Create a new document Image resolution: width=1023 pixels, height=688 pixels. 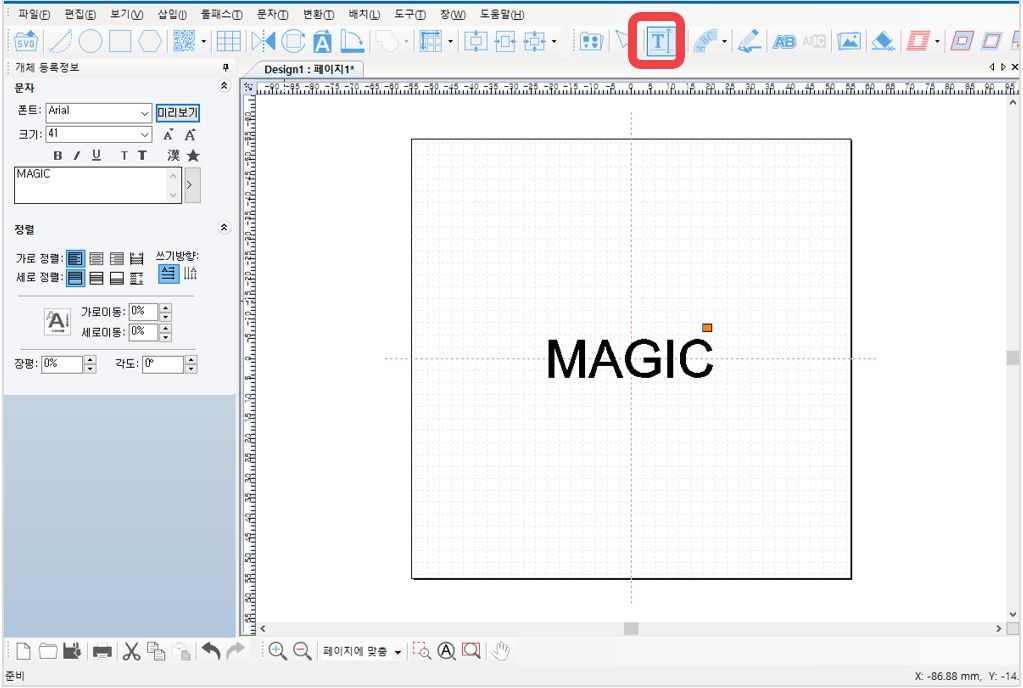pos(23,651)
